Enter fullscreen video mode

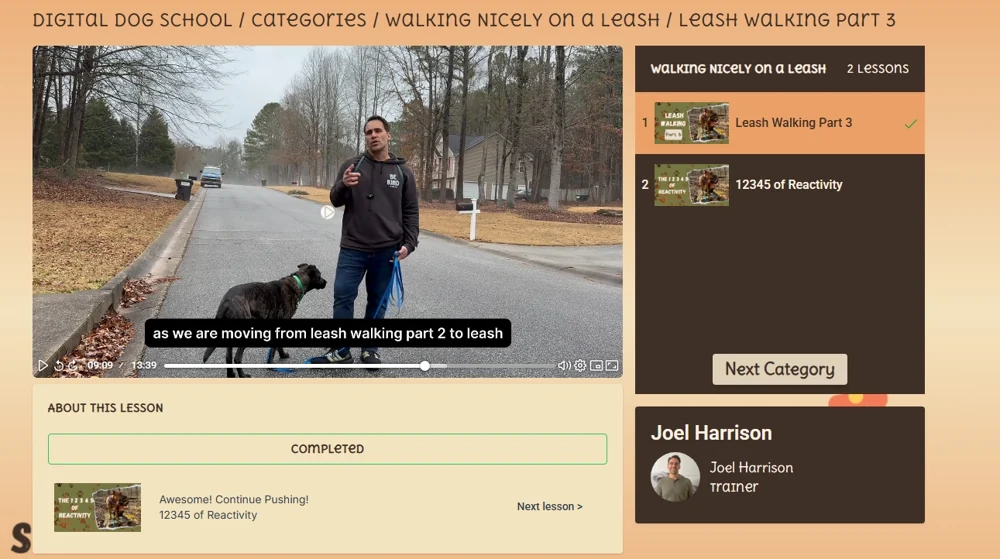tap(612, 365)
